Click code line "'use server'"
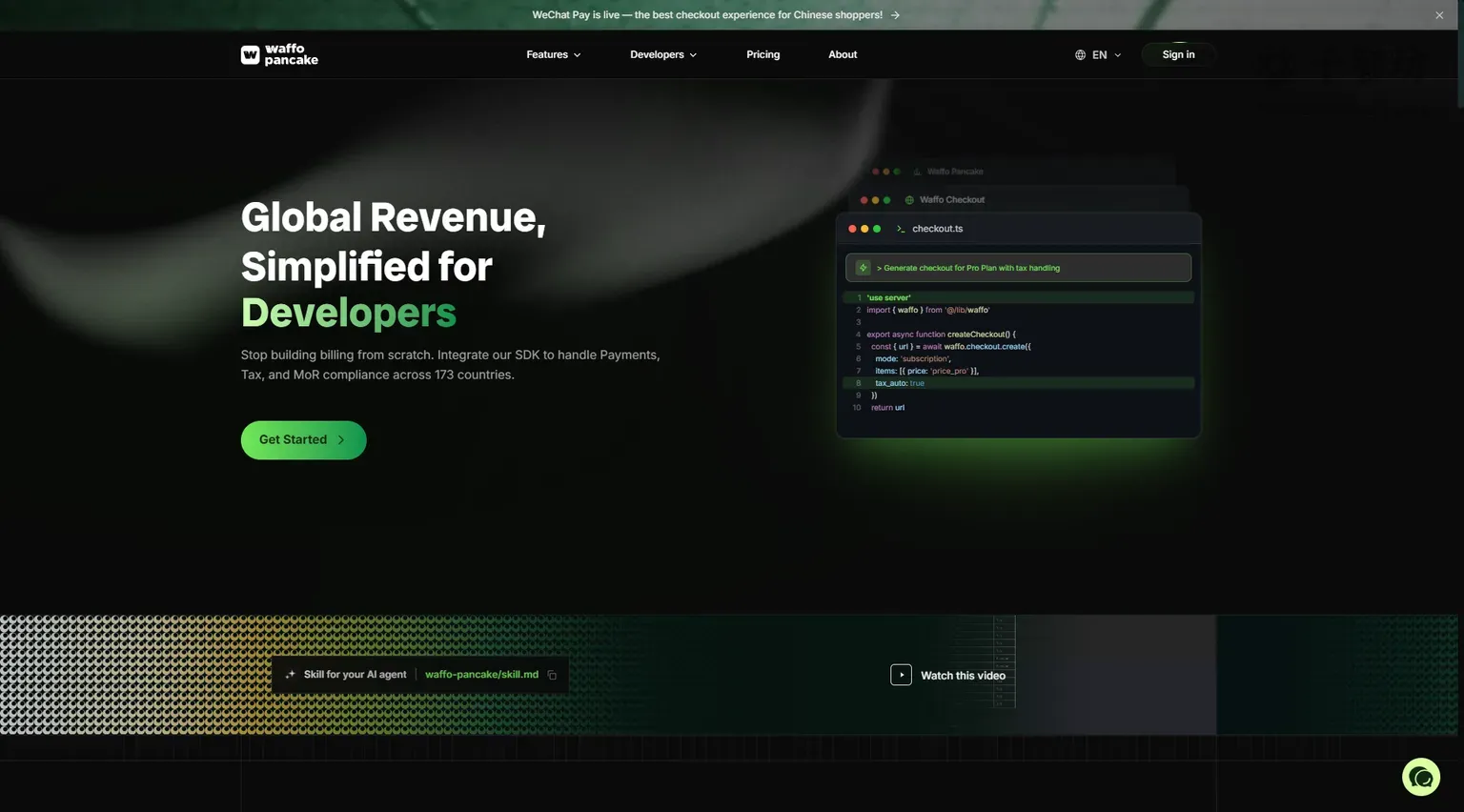Image resolution: width=1464 pixels, height=812 pixels. tap(1018, 297)
